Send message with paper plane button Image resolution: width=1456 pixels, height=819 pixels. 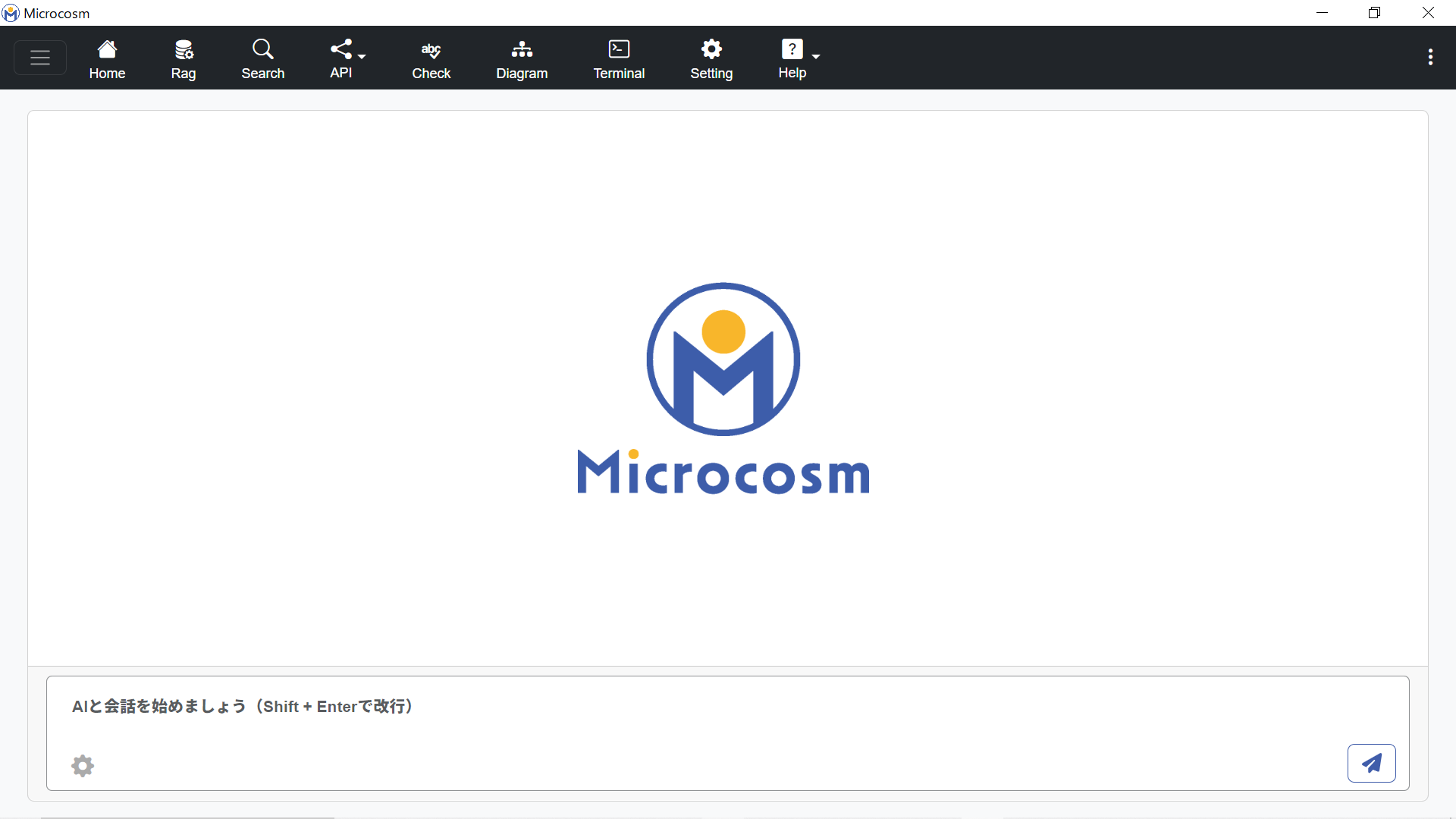click(x=1371, y=763)
